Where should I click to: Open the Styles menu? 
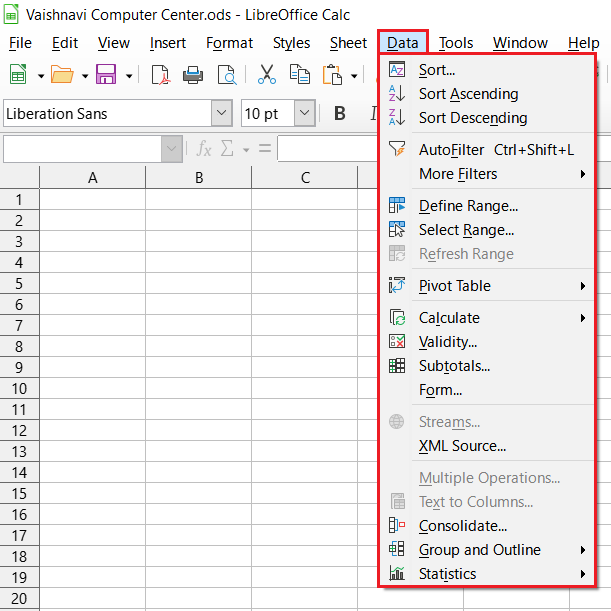pos(291,43)
